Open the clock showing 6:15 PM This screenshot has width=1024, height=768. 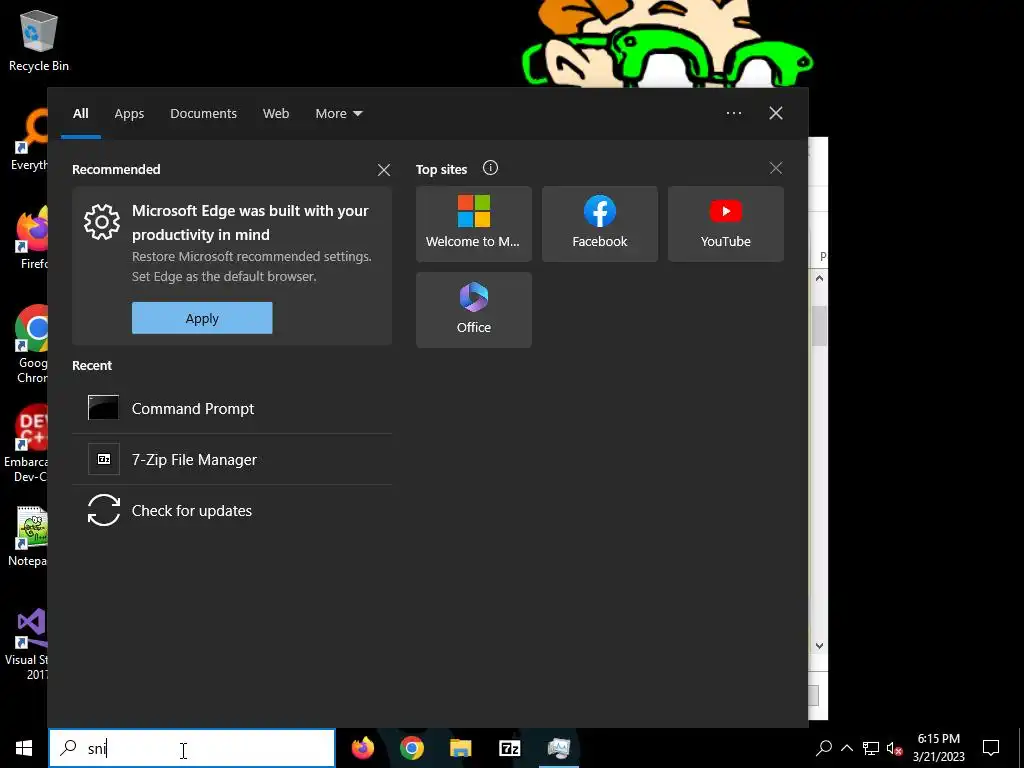(x=938, y=748)
